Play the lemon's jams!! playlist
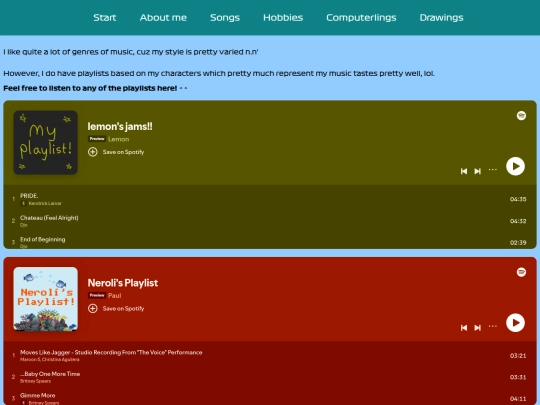This screenshot has width=540, height=405. click(x=515, y=166)
